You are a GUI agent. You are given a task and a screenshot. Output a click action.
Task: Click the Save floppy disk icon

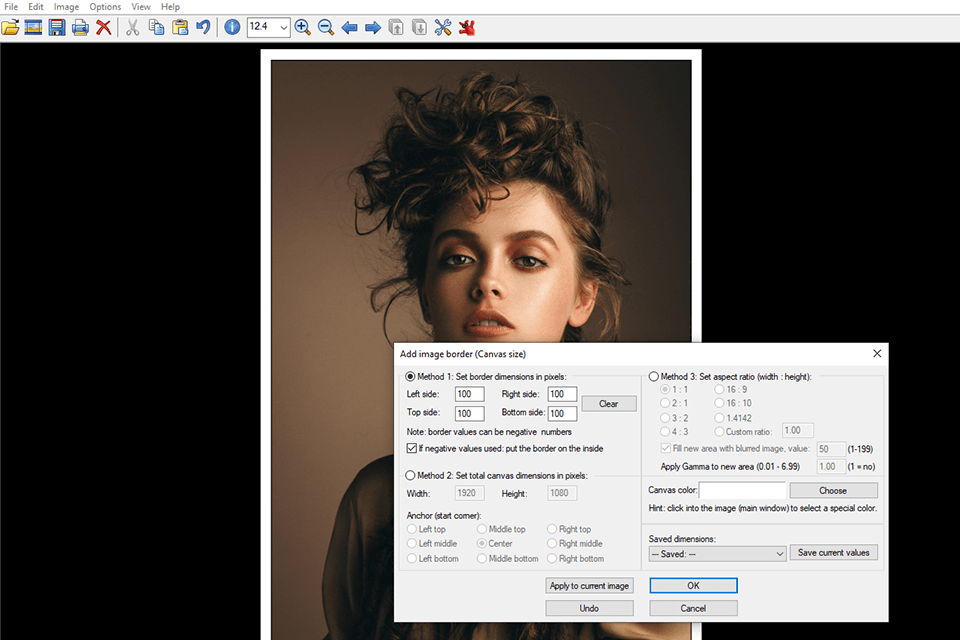[57, 28]
